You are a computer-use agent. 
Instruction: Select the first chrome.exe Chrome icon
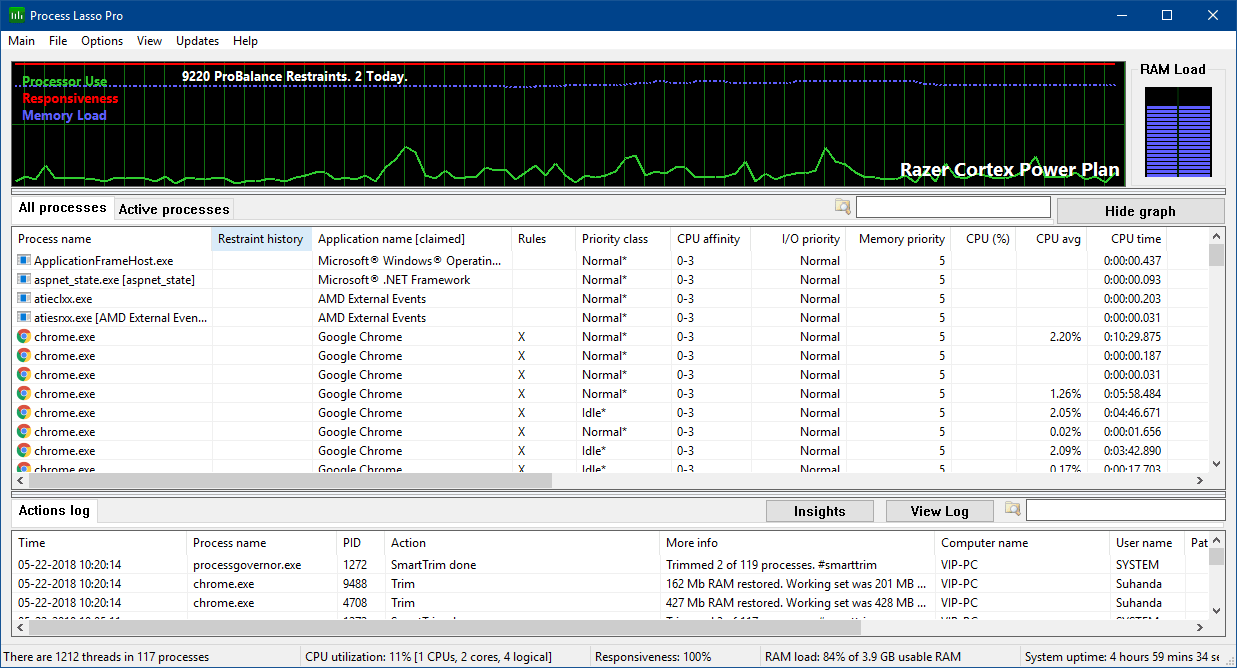click(x=24, y=337)
